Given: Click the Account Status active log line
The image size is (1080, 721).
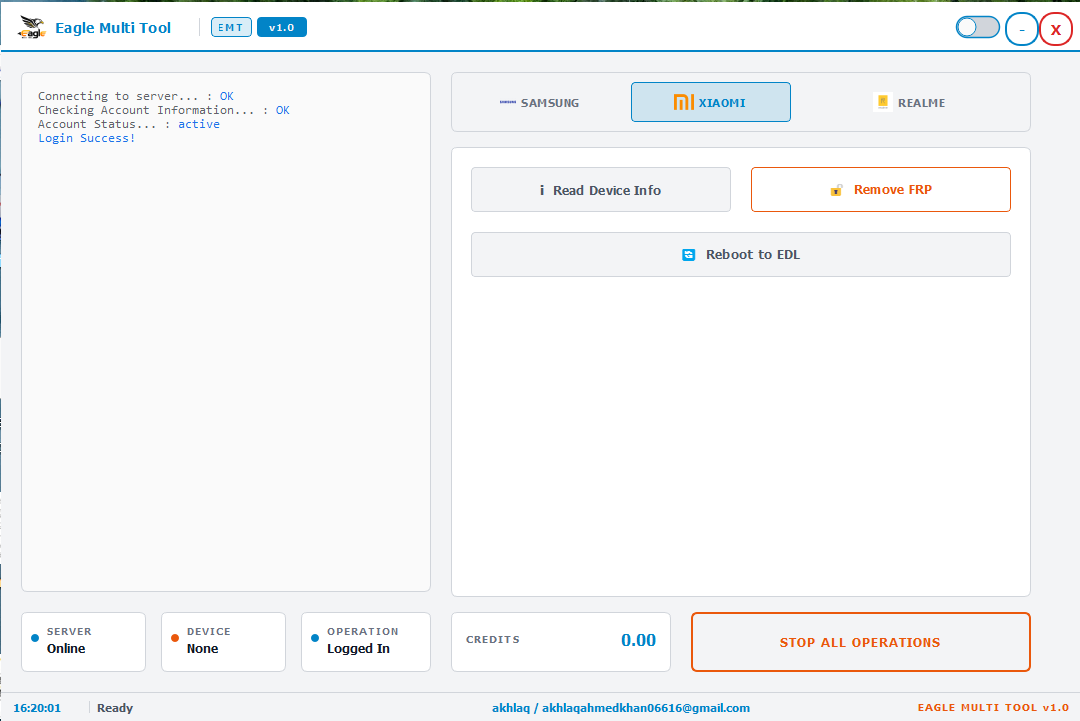Looking at the screenshot, I should tap(129, 125).
